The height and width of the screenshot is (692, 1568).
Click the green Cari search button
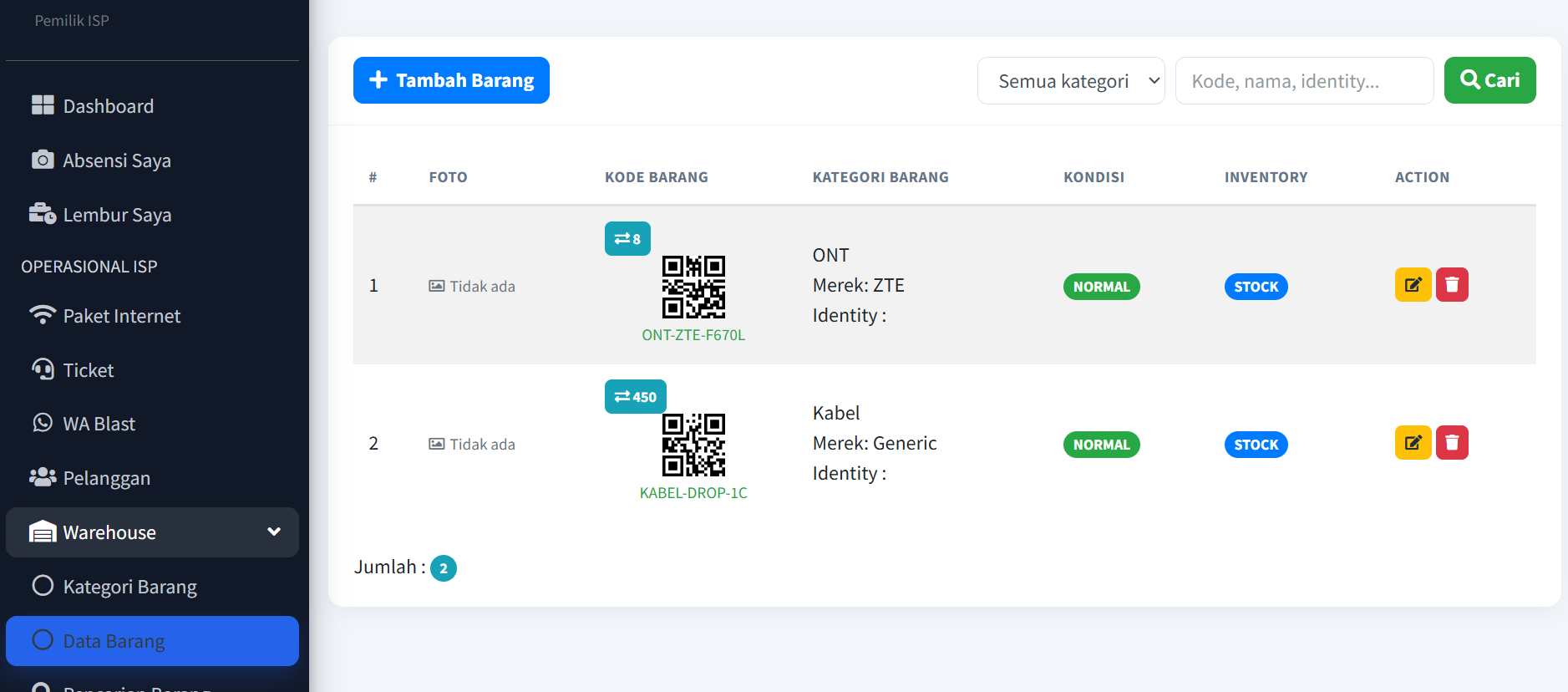pos(1489,80)
